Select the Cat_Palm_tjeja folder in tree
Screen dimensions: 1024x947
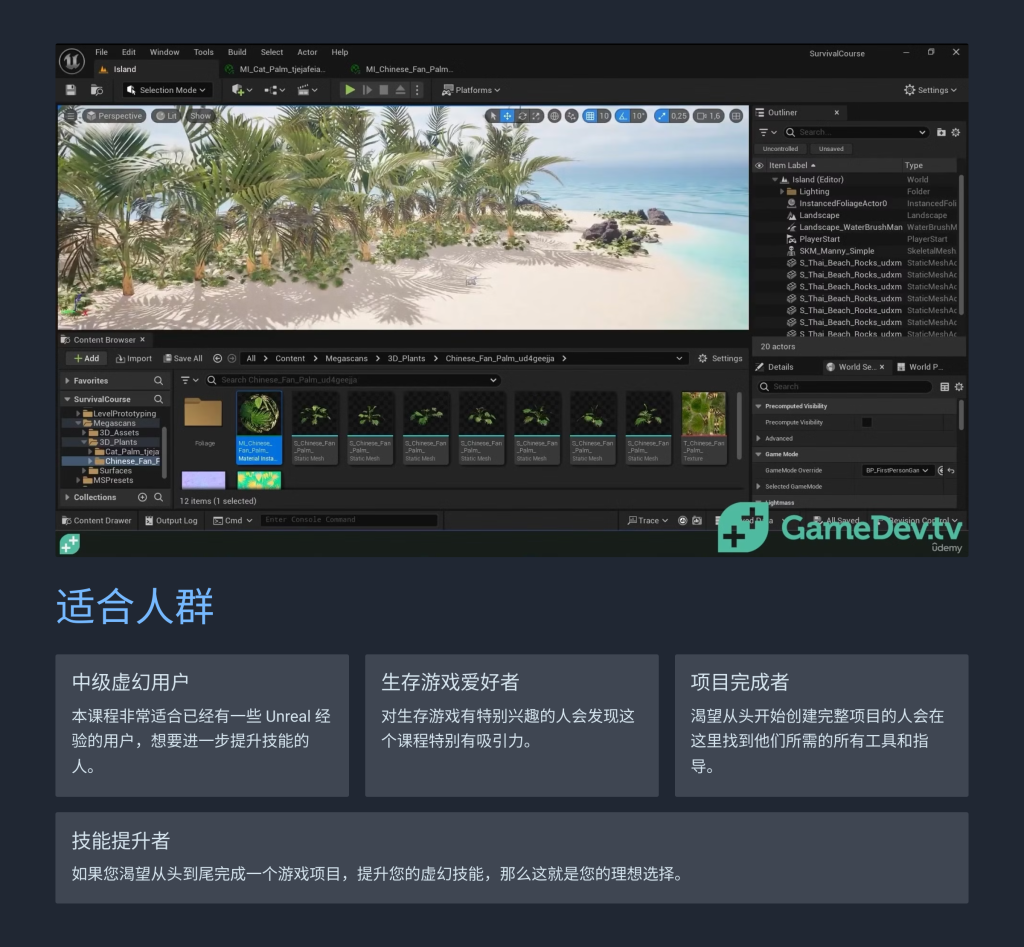coord(127,451)
